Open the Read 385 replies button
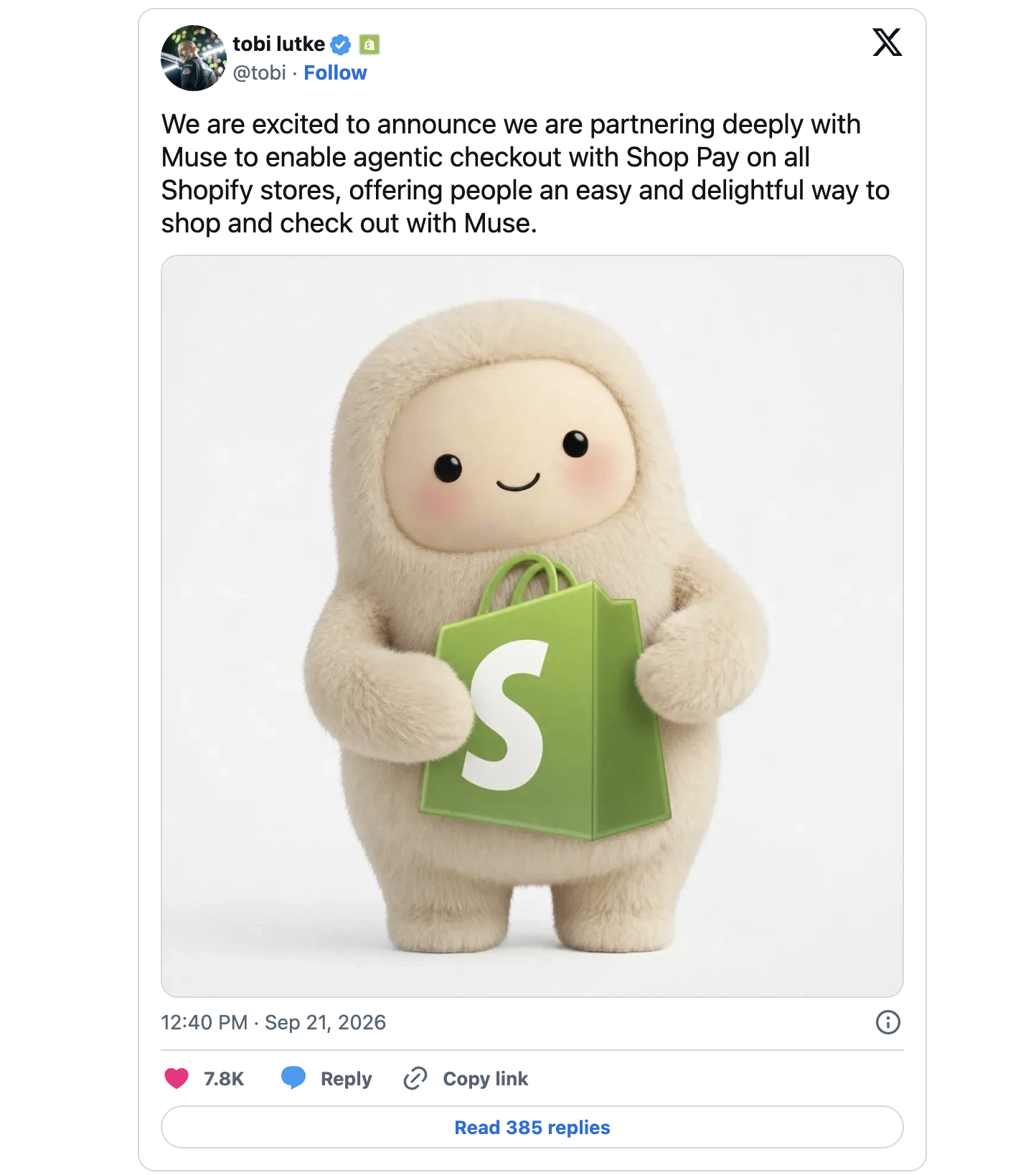 click(532, 1127)
